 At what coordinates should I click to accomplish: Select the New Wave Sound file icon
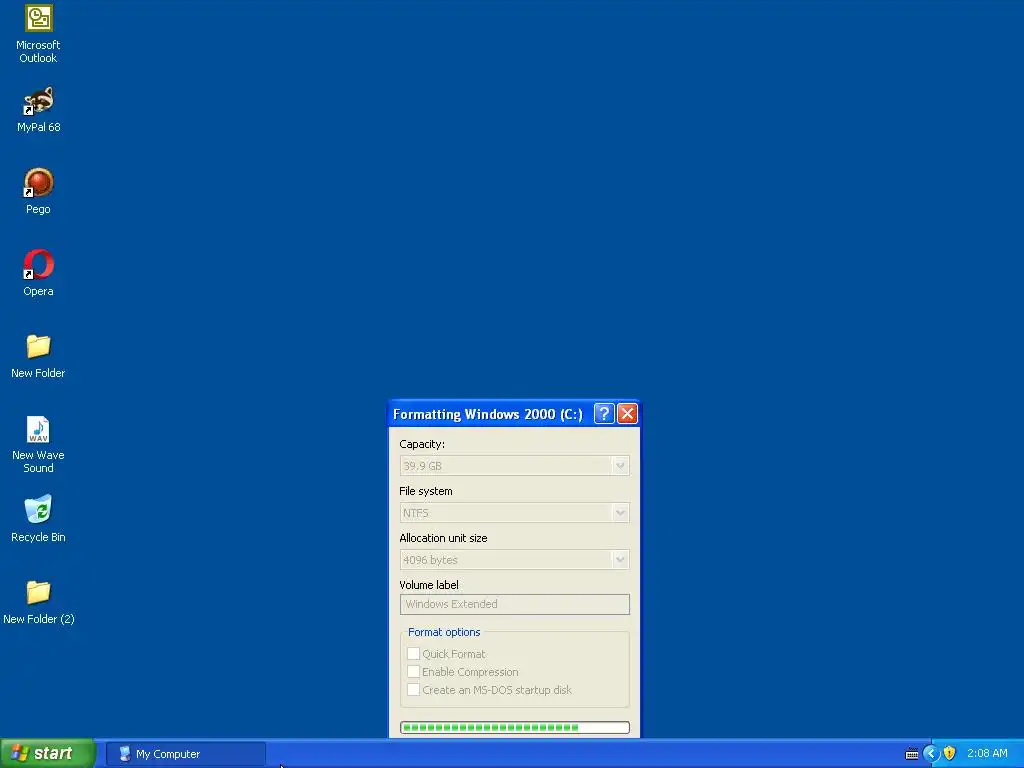point(38,445)
